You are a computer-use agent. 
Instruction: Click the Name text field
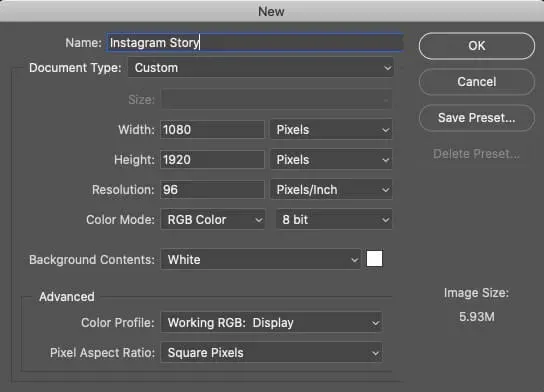(255, 43)
